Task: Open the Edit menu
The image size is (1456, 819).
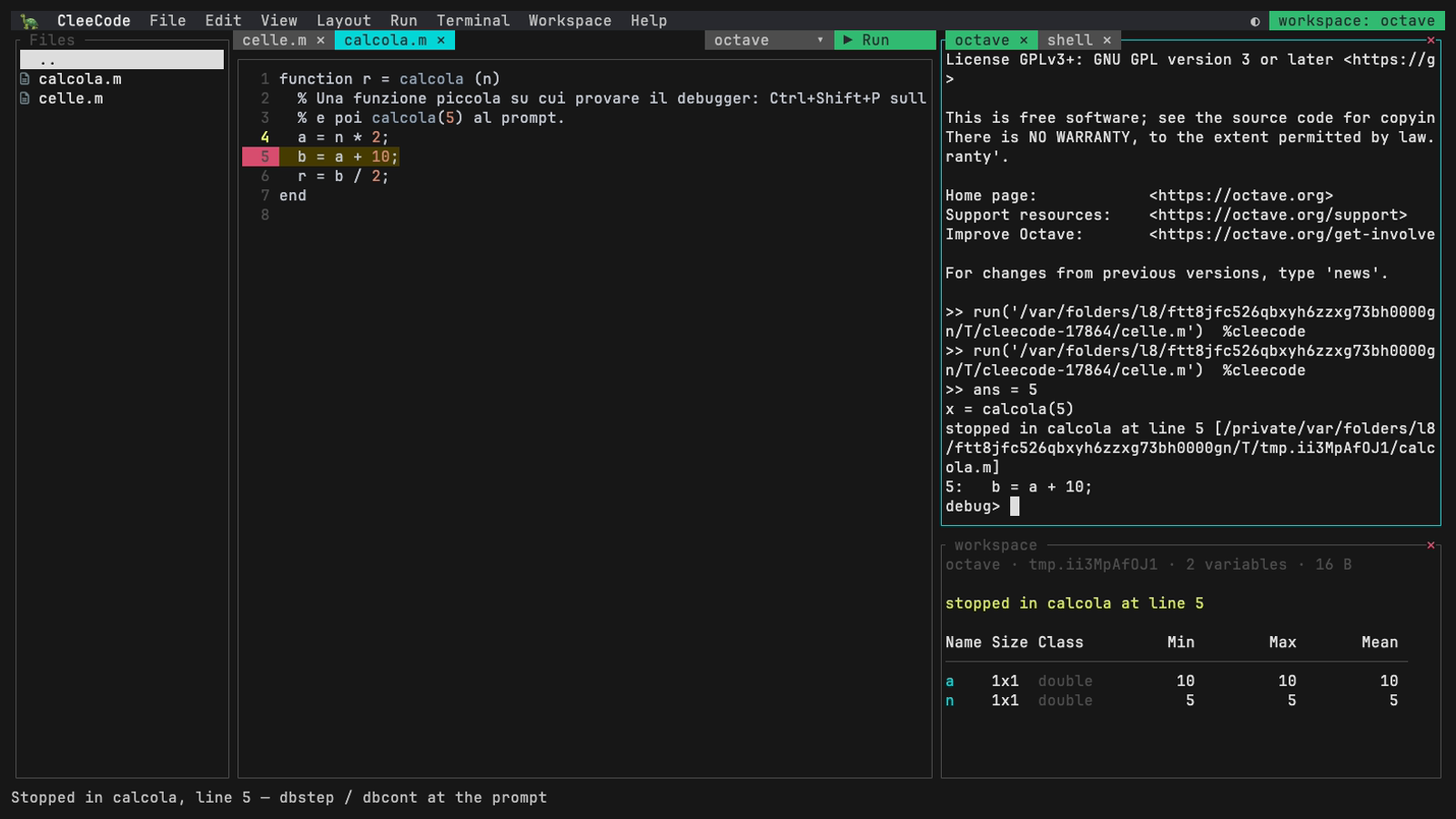Action: 223,20
